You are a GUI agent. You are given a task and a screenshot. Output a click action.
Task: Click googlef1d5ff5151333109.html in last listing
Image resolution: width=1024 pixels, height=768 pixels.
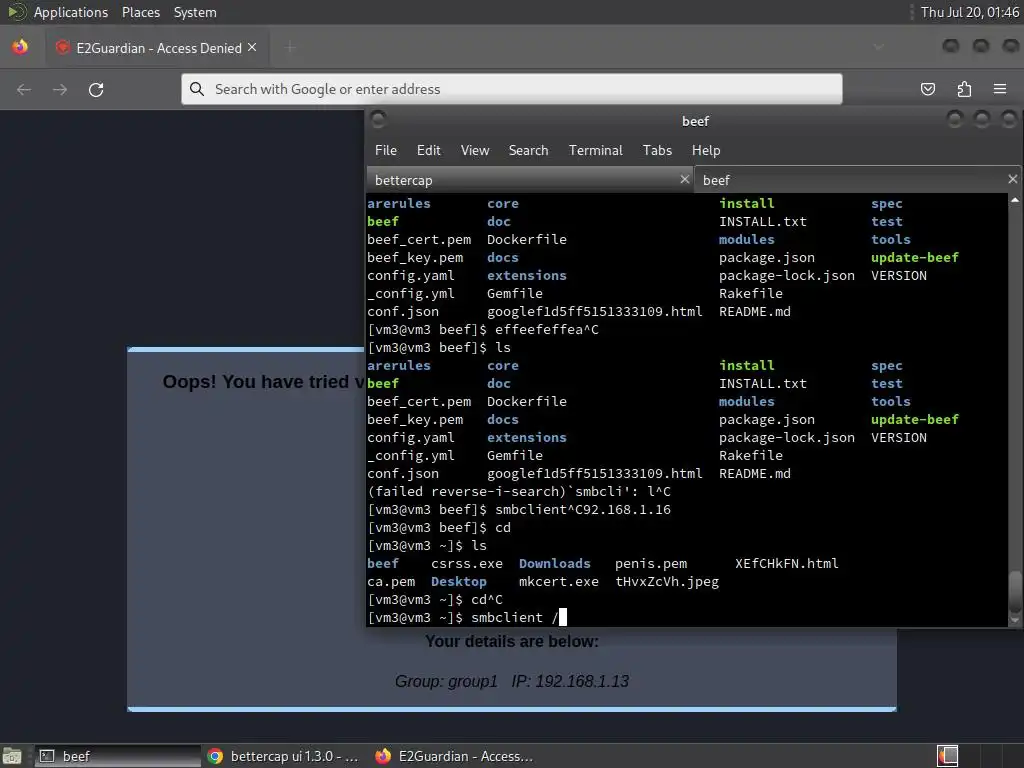pyautogui.click(x=594, y=473)
